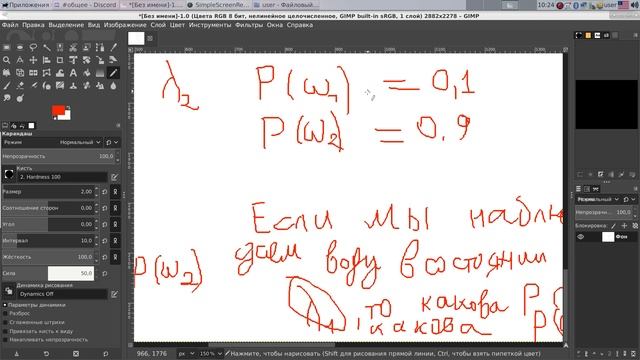Toggle visibility of the Фон layer
Viewport: 640px width, 360px height.
pos(581,237)
